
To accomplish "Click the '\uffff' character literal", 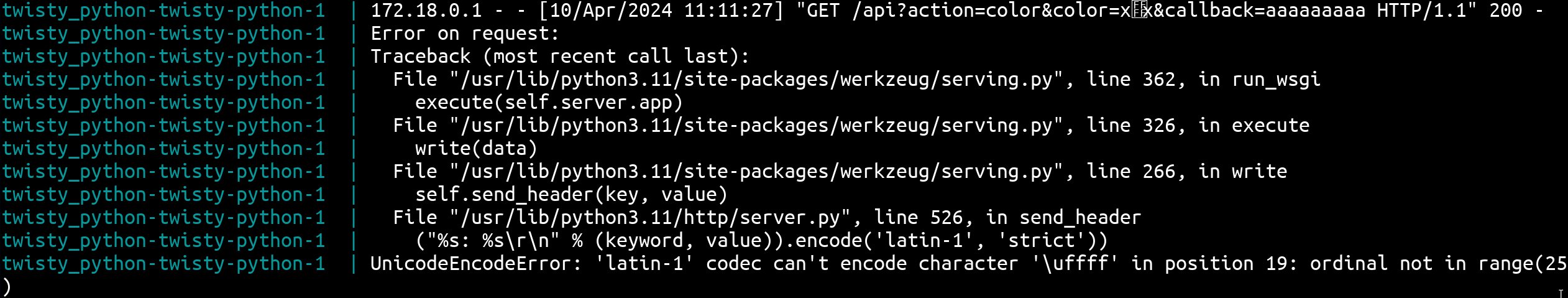I will [1075, 264].
